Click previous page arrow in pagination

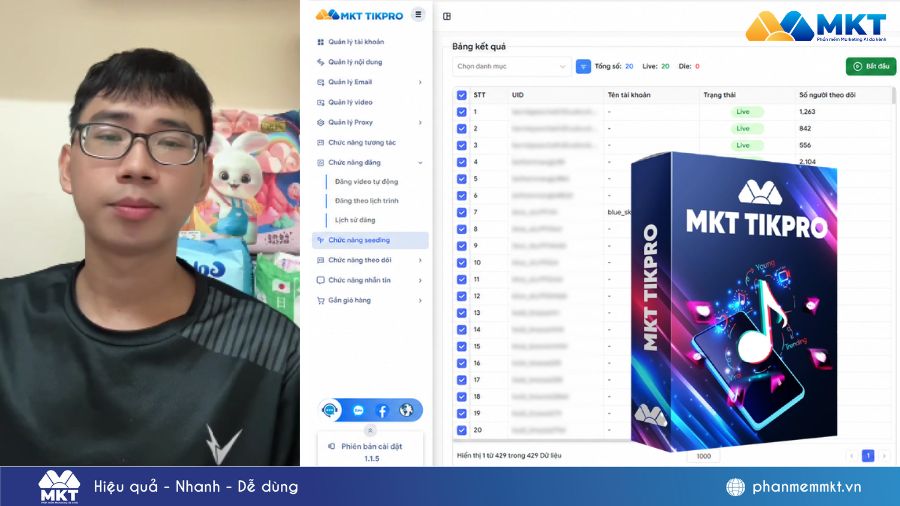pos(852,456)
